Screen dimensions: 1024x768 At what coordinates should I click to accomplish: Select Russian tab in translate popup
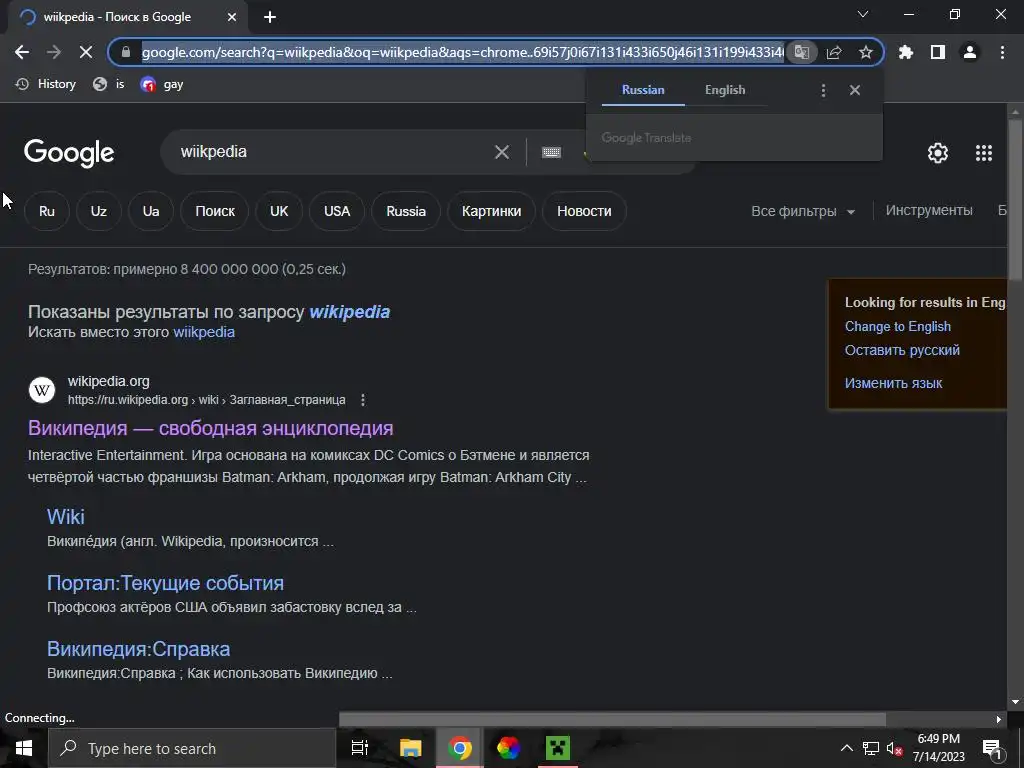click(x=643, y=90)
